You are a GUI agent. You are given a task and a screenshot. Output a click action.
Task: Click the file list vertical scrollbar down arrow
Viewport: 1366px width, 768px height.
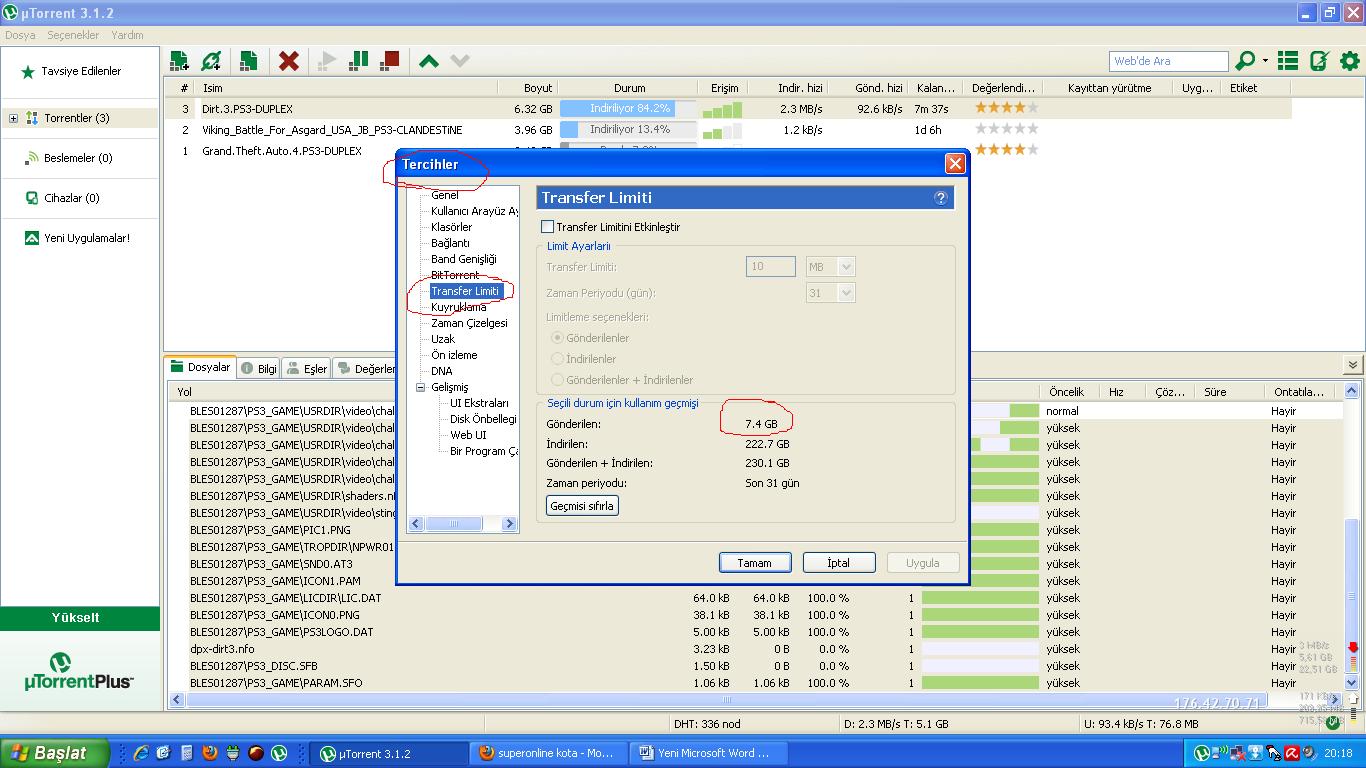click(1352, 682)
